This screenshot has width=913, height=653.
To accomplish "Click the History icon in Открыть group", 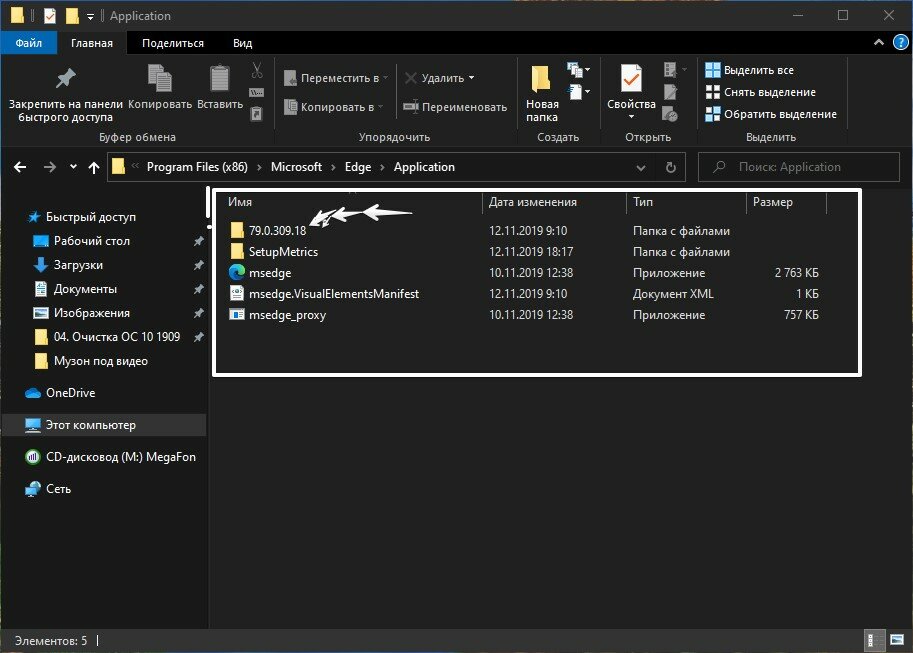I will (670, 114).
